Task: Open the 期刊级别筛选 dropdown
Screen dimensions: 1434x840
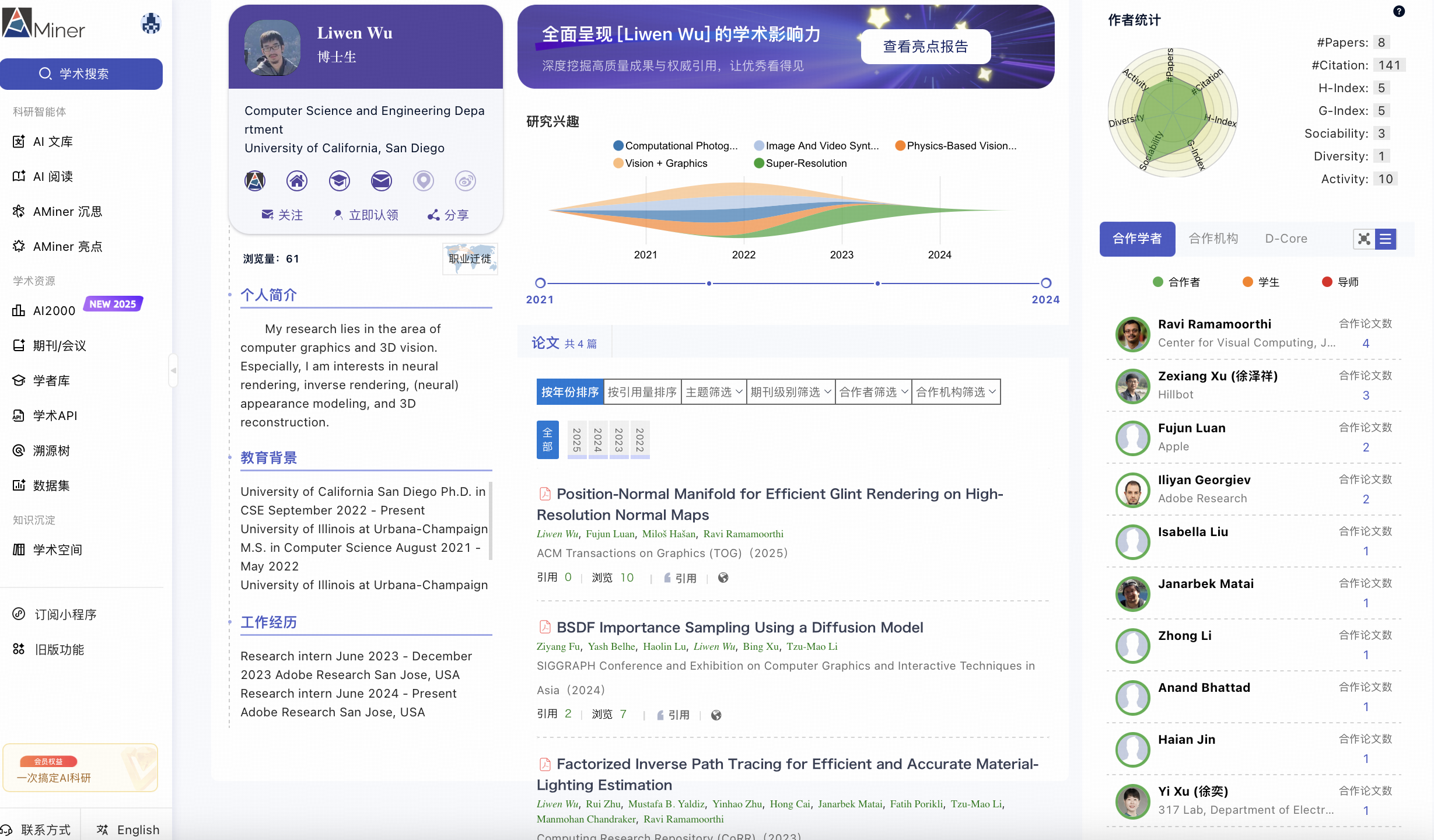Action: (x=791, y=392)
